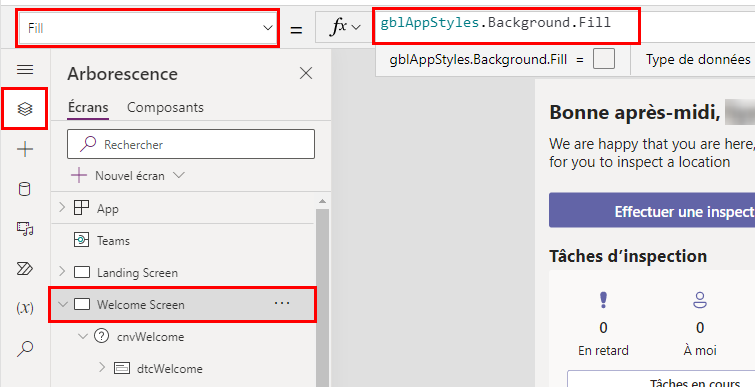Viewport: 755px width, 387px height.
Task: Open the Nouvel écran dropdown chevron
Action: click(179, 175)
